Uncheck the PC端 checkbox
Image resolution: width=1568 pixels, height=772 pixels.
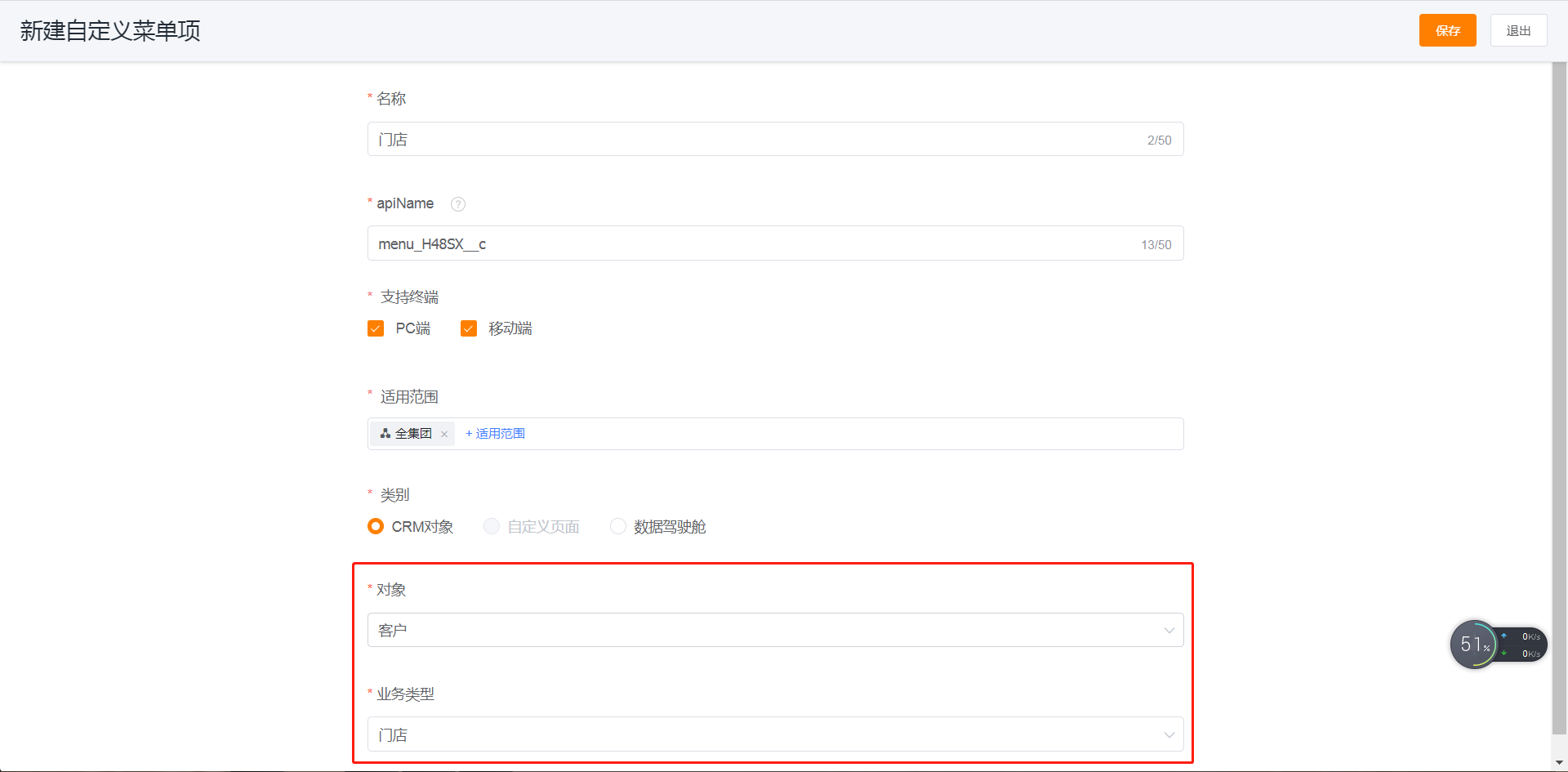coord(376,328)
